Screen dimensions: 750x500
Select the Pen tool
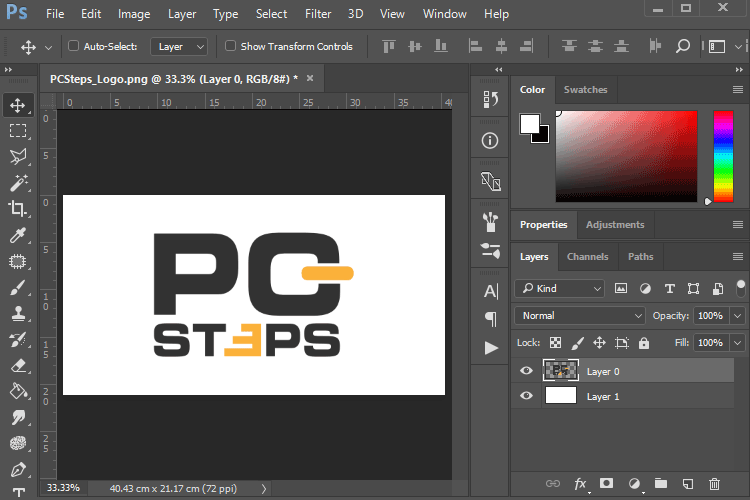18,469
